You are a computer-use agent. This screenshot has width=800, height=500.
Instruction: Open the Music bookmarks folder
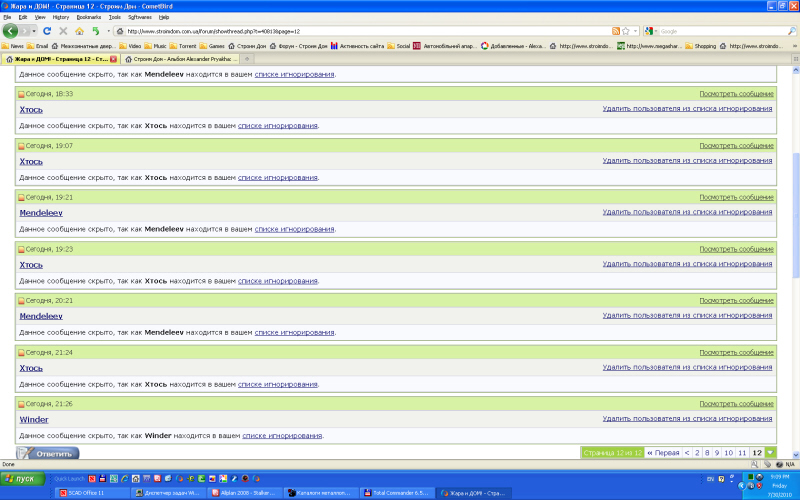156,46
